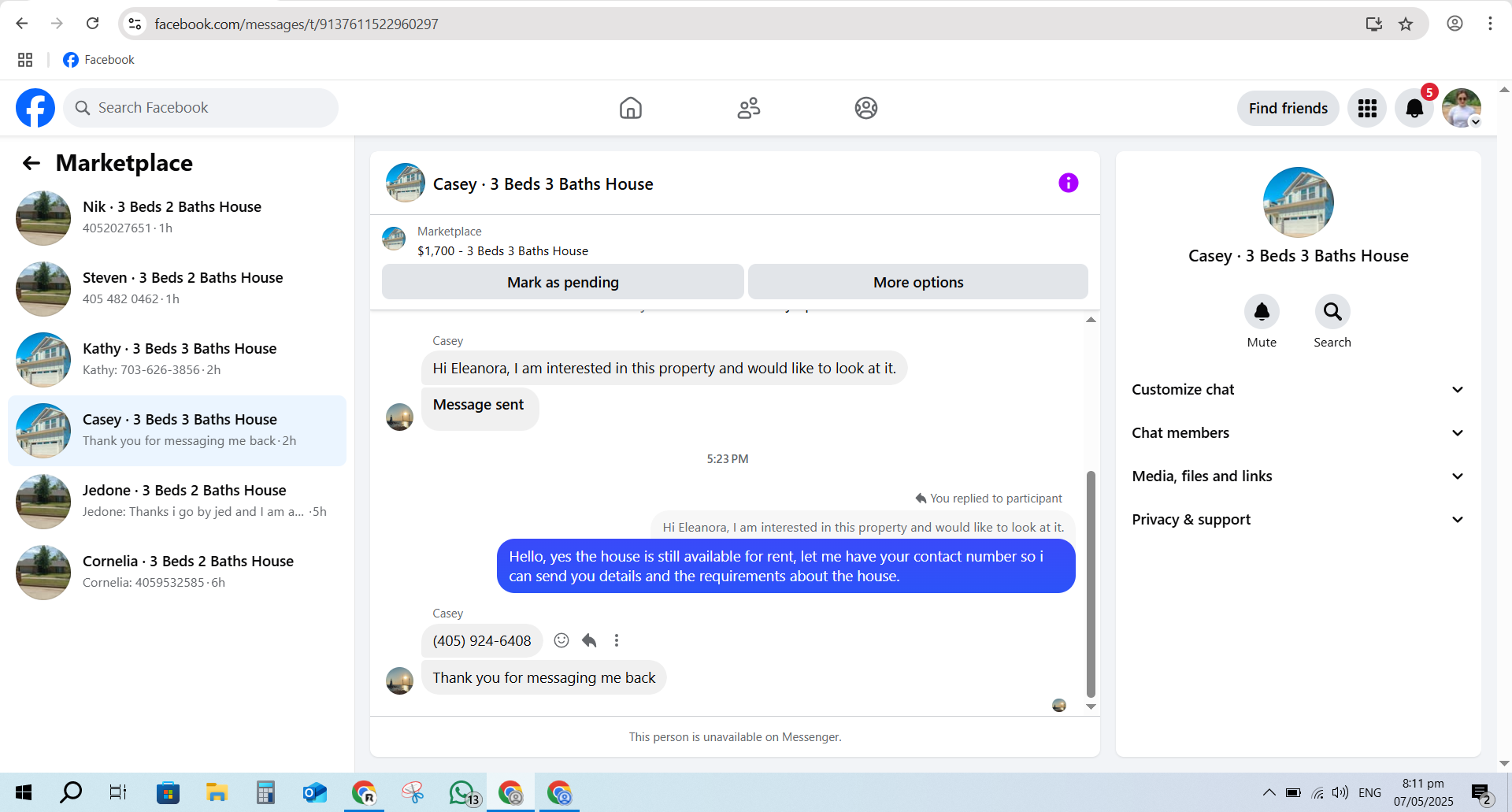
Task: Bookmark this page with the star icon
Action: (1406, 24)
